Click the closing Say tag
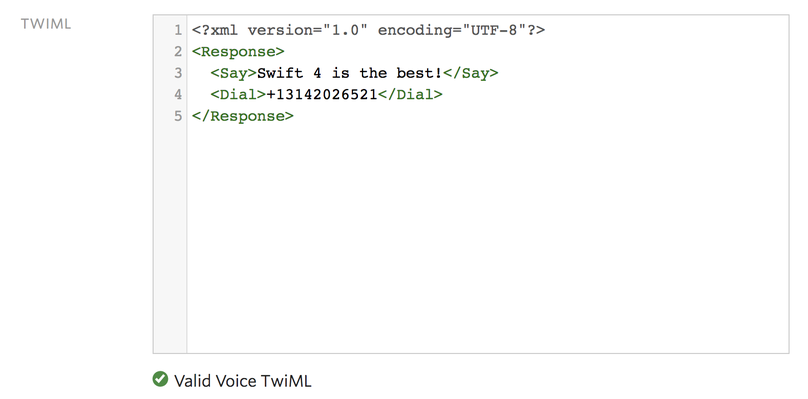The height and width of the screenshot is (399, 808). [470, 73]
